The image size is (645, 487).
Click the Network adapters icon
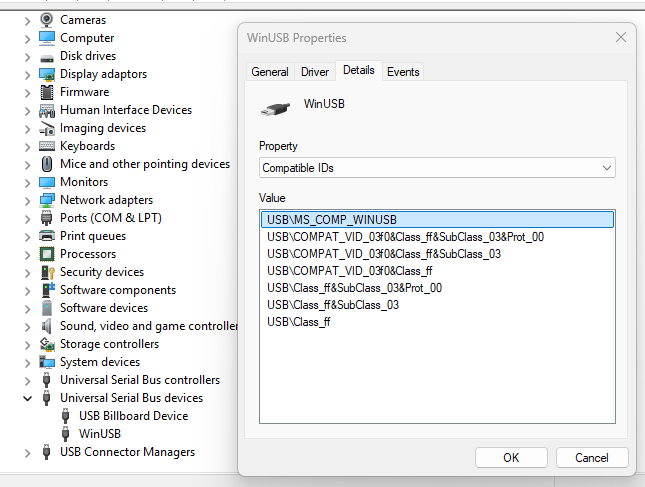click(x=46, y=200)
